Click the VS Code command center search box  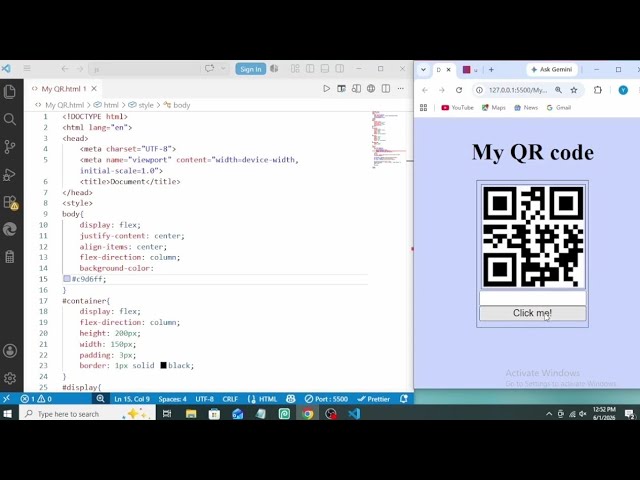(143, 69)
